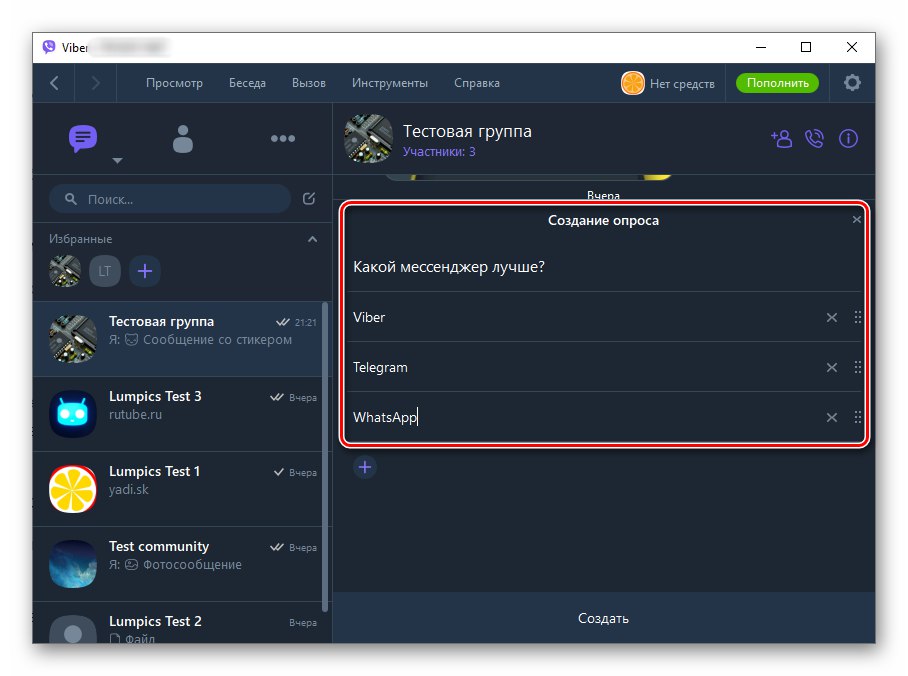Click the orange account avatar icon
The height and width of the screenshot is (676, 908).
point(632,83)
